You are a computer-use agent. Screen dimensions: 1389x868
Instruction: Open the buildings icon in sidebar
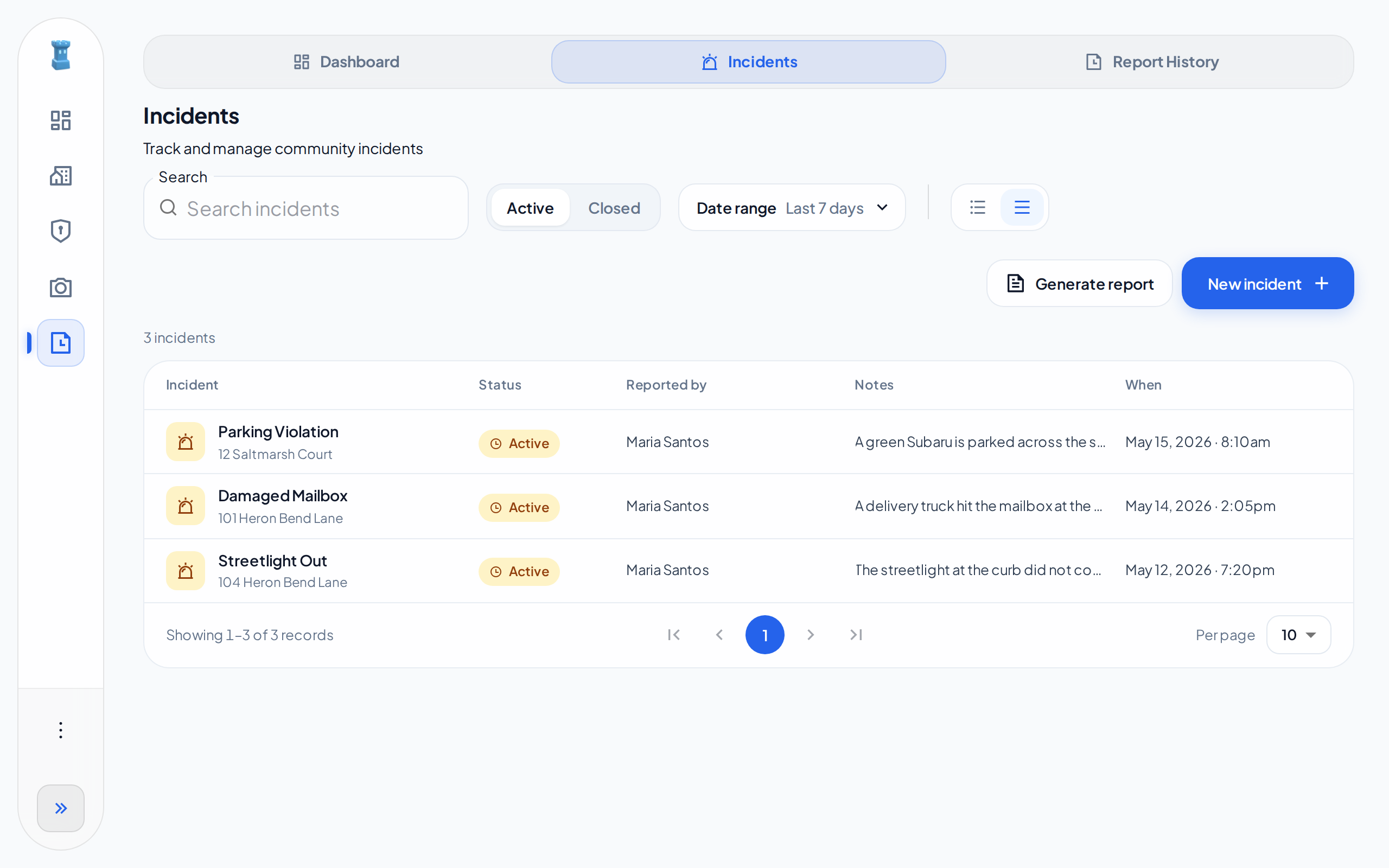60,176
